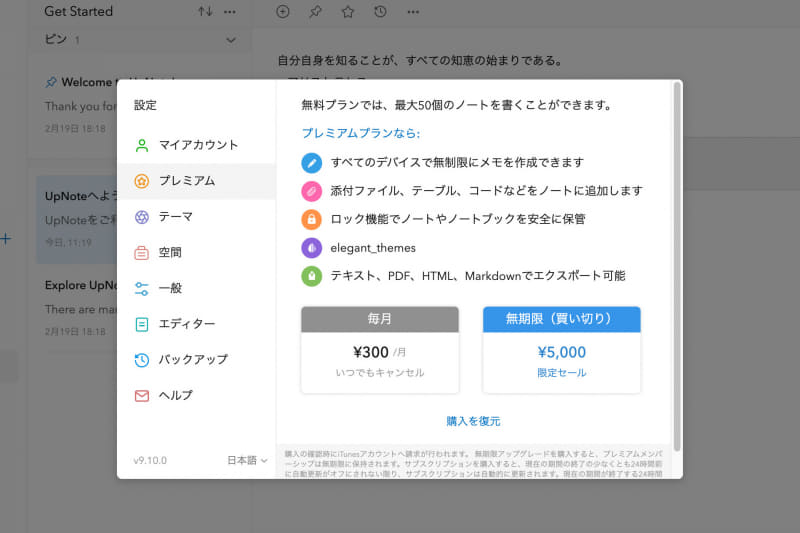
Task: Click the pin note icon in toolbar
Action: click(x=315, y=12)
